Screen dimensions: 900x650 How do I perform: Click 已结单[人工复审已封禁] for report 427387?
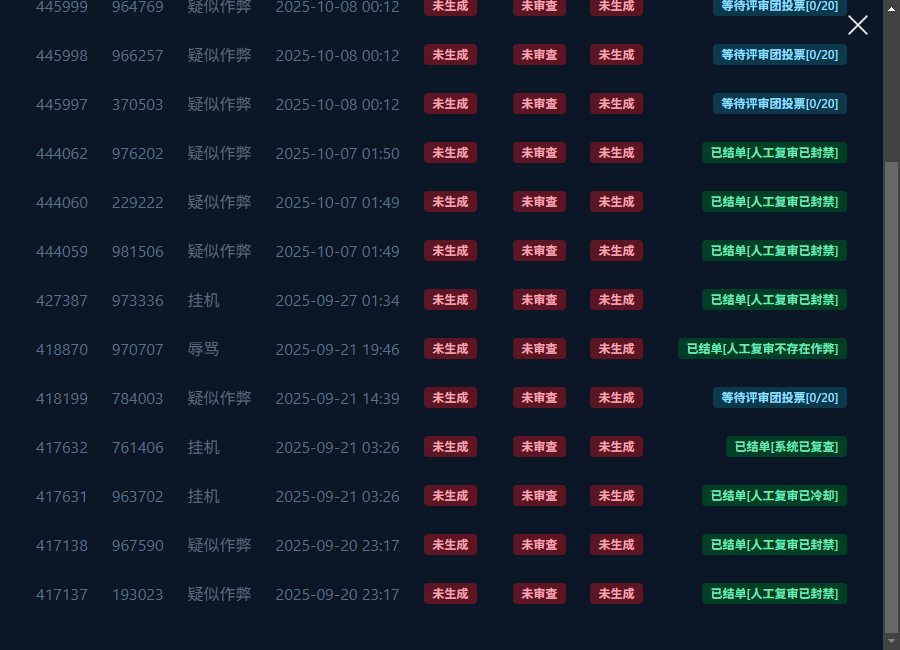(x=774, y=300)
